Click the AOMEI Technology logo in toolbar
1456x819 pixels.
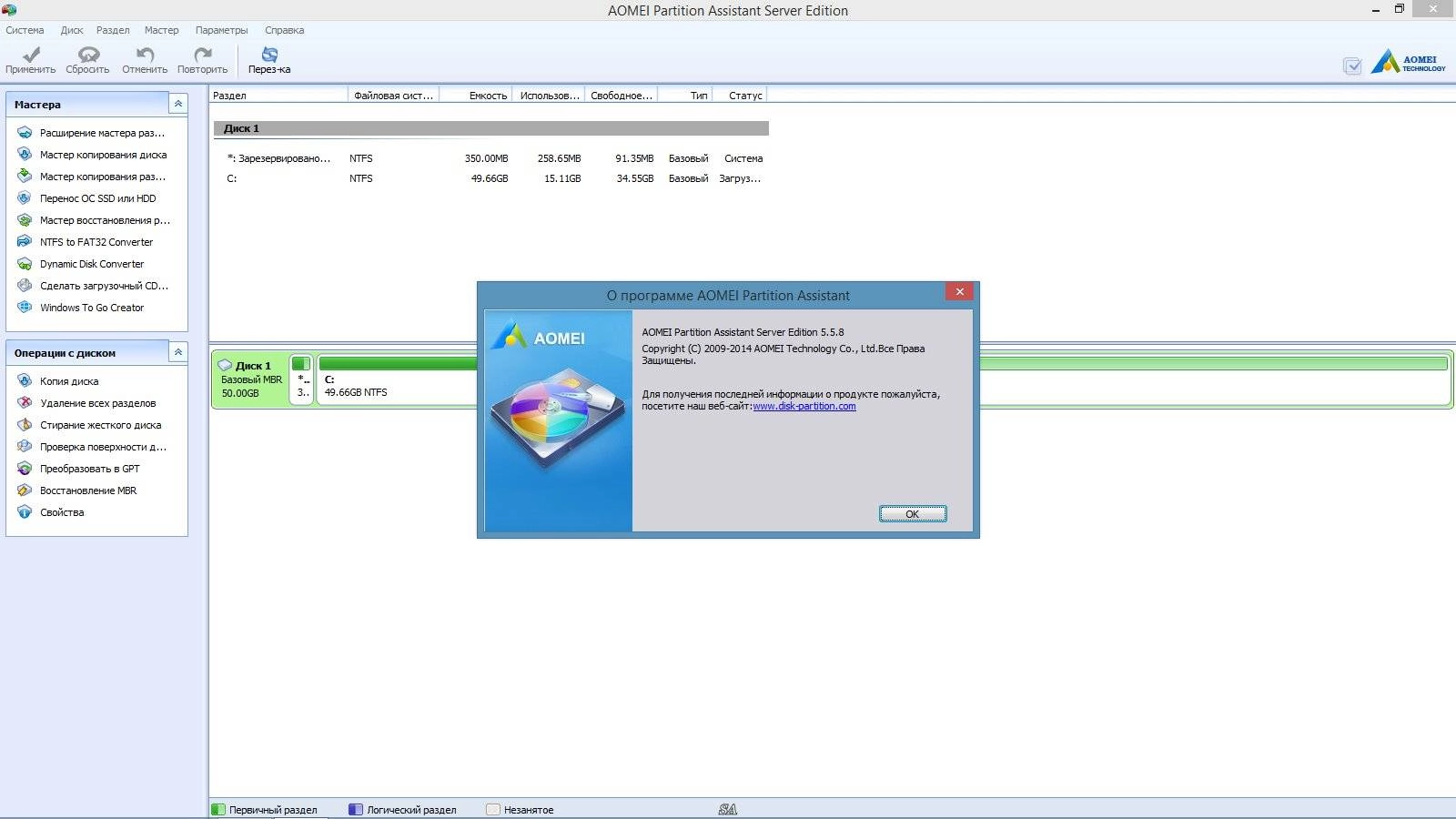tap(1408, 62)
